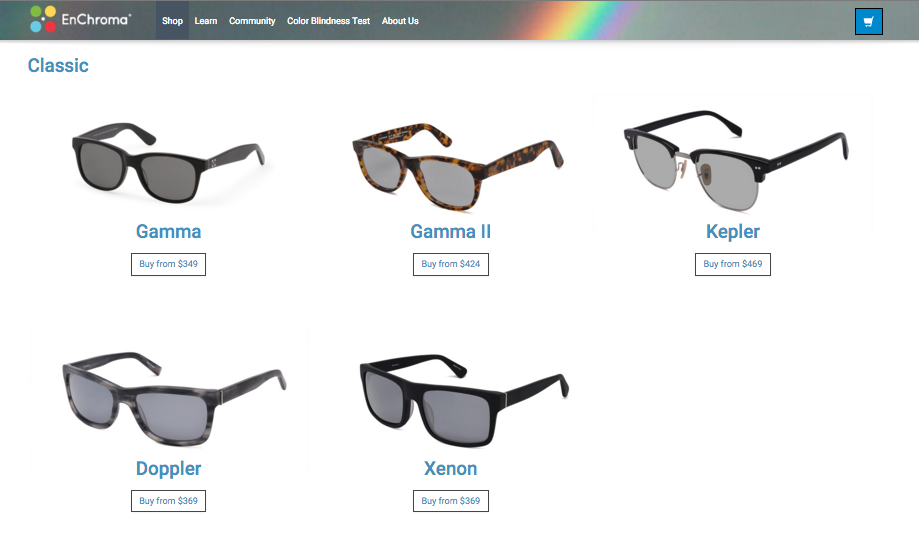Open the shopping cart icon
This screenshot has width=919, height=536.
tap(869, 22)
